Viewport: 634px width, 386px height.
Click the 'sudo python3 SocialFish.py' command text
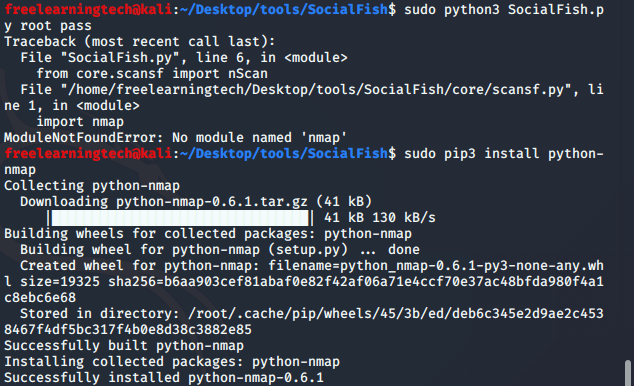504,9
